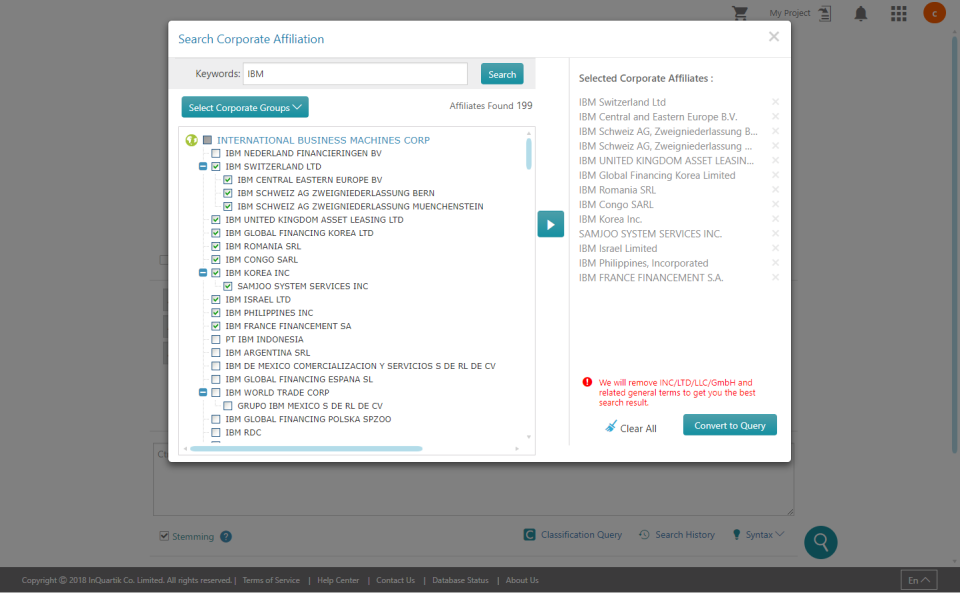960x593 pixels.
Task: Open the apps grid menu
Action: (x=898, y=13)
